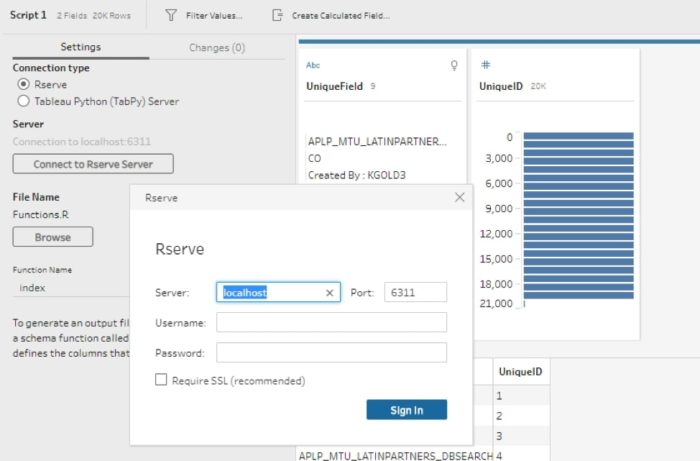This screenshot has height=461, width=700.
Task: Click the Port input field
Action: [415, 293]
